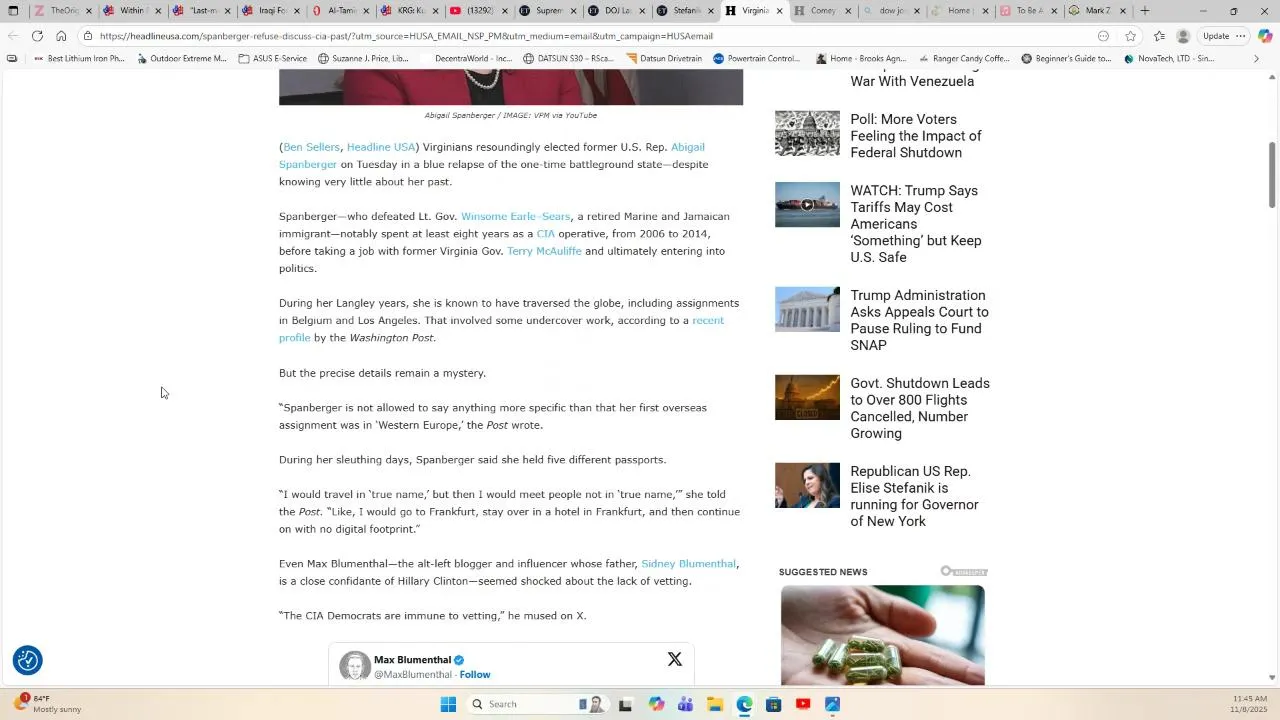1280x720 pixels.
Task: Open the Datsun Drivetrain bookmark
Action: pyautogui.click(x=664, y=59)
